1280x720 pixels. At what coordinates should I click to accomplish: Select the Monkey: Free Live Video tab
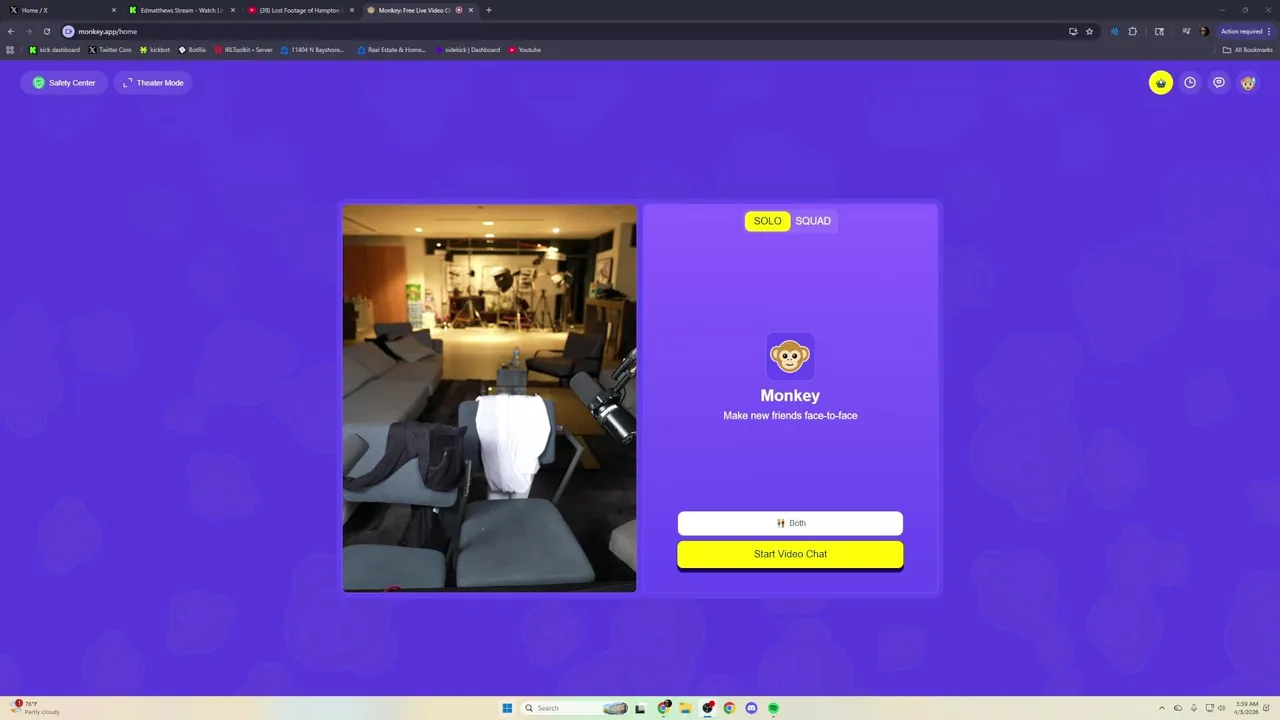tap(418, 10)
